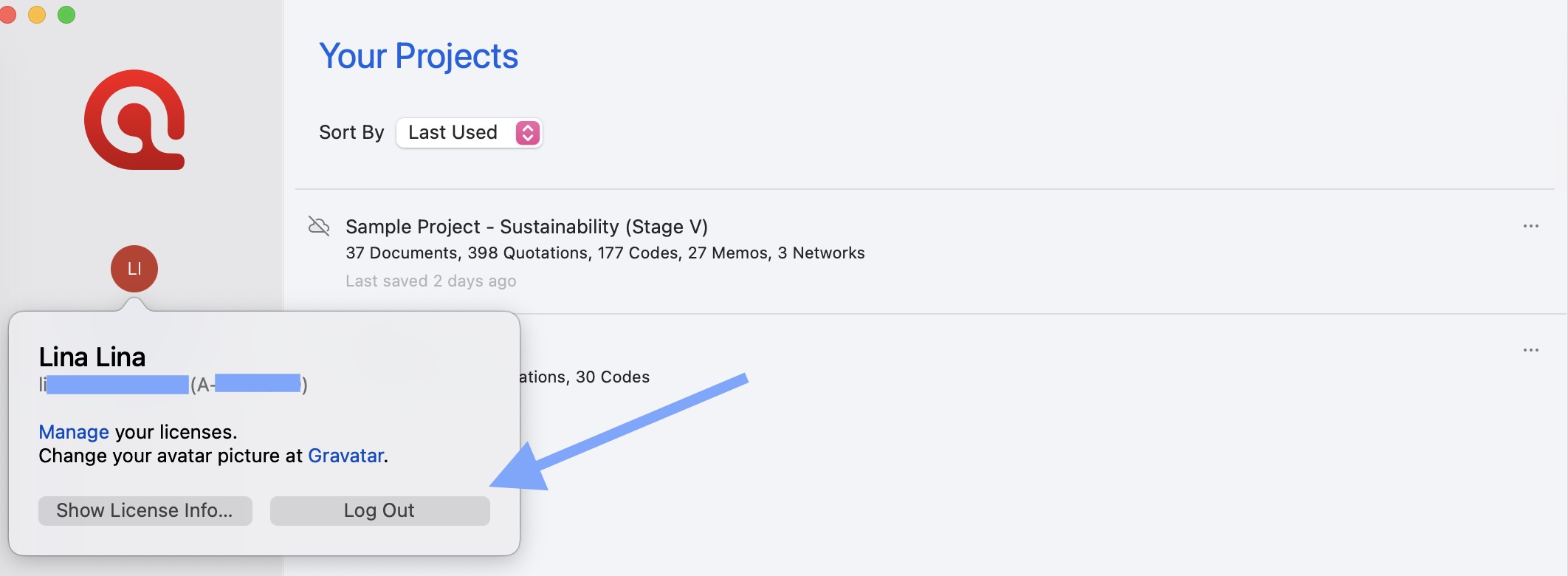The width and height of the screenshot is (1568, 576).
Task: Open more options for Sample Project - Sustainability
Action: pyautogui.click(x=1530, y=226)
